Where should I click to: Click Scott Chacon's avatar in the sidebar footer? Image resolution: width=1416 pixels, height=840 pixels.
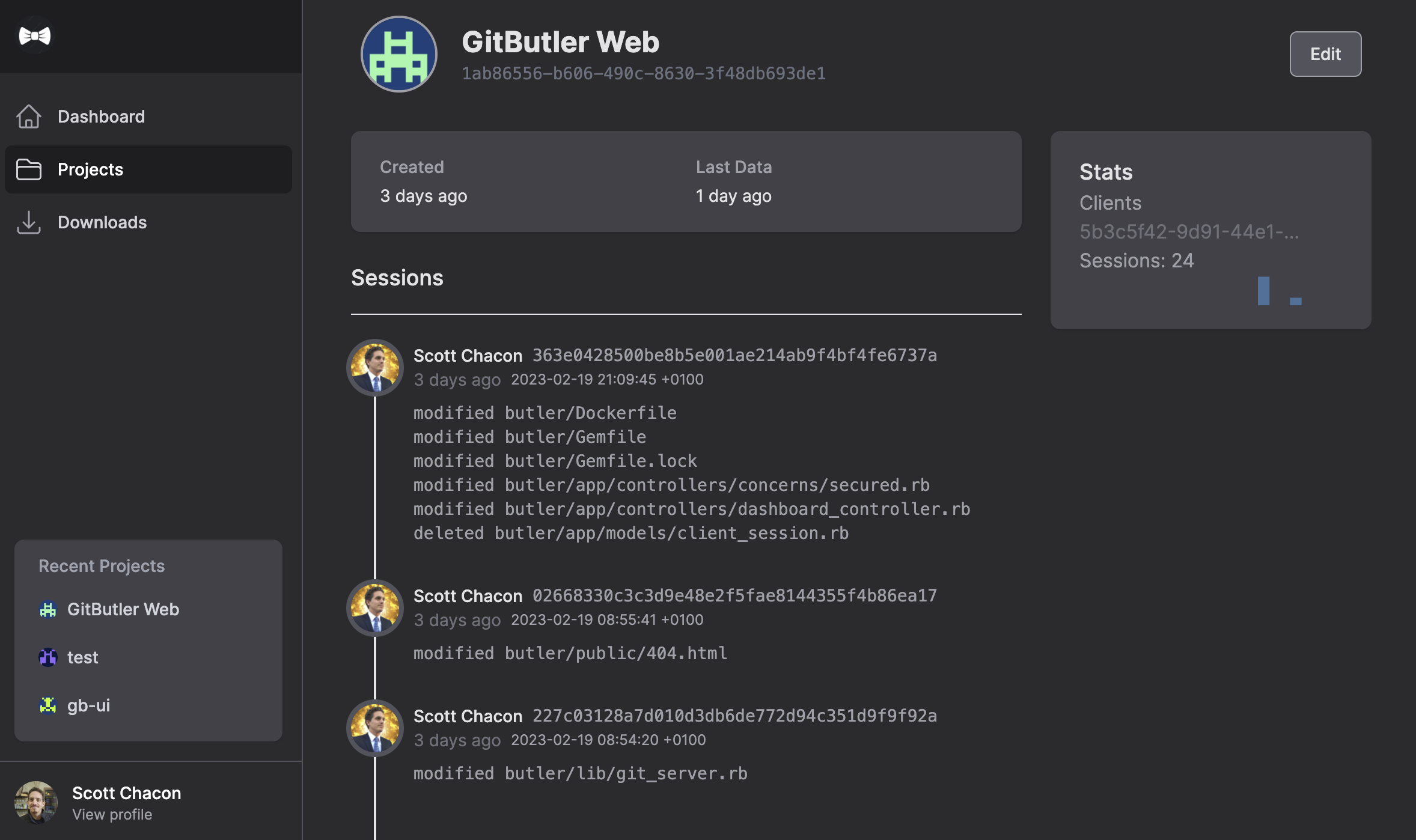tap(36, 802)
